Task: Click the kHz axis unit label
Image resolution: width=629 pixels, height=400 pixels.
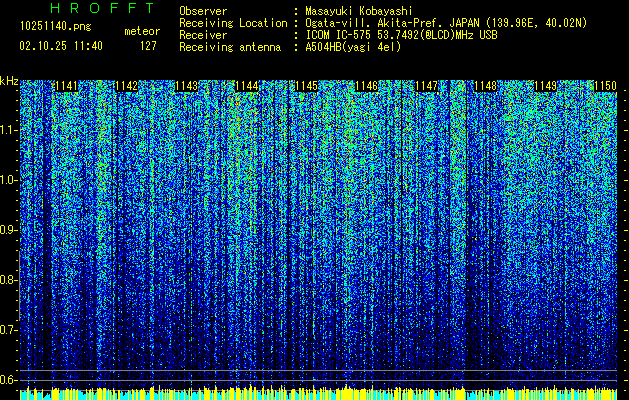Action: (x=9, y=81)
